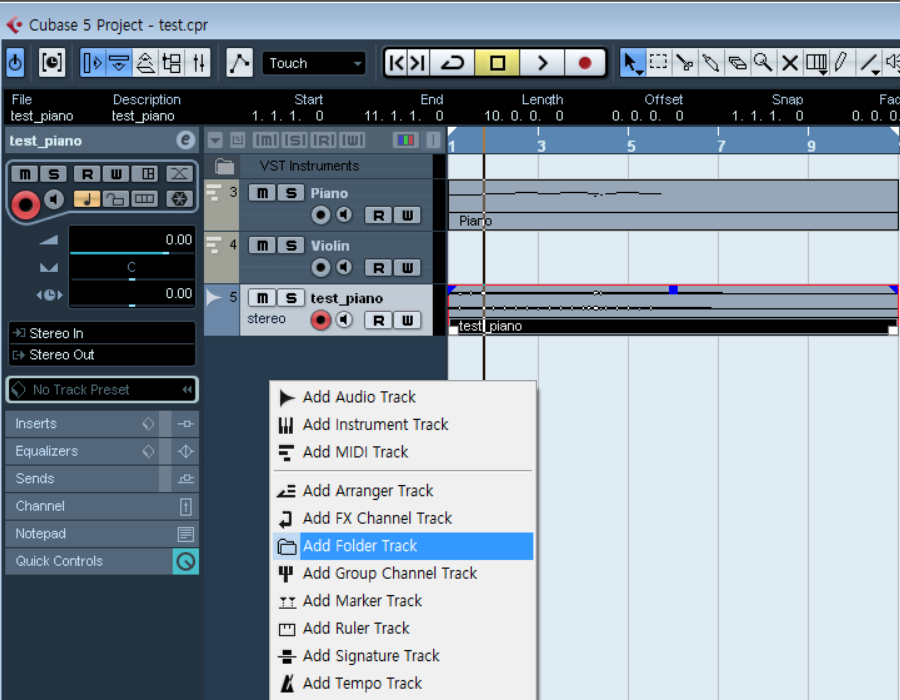Image resolution: width=900 pixels, height=700 pixels.
Task: Click Go to previous marker button
Action: click(396, 63)
